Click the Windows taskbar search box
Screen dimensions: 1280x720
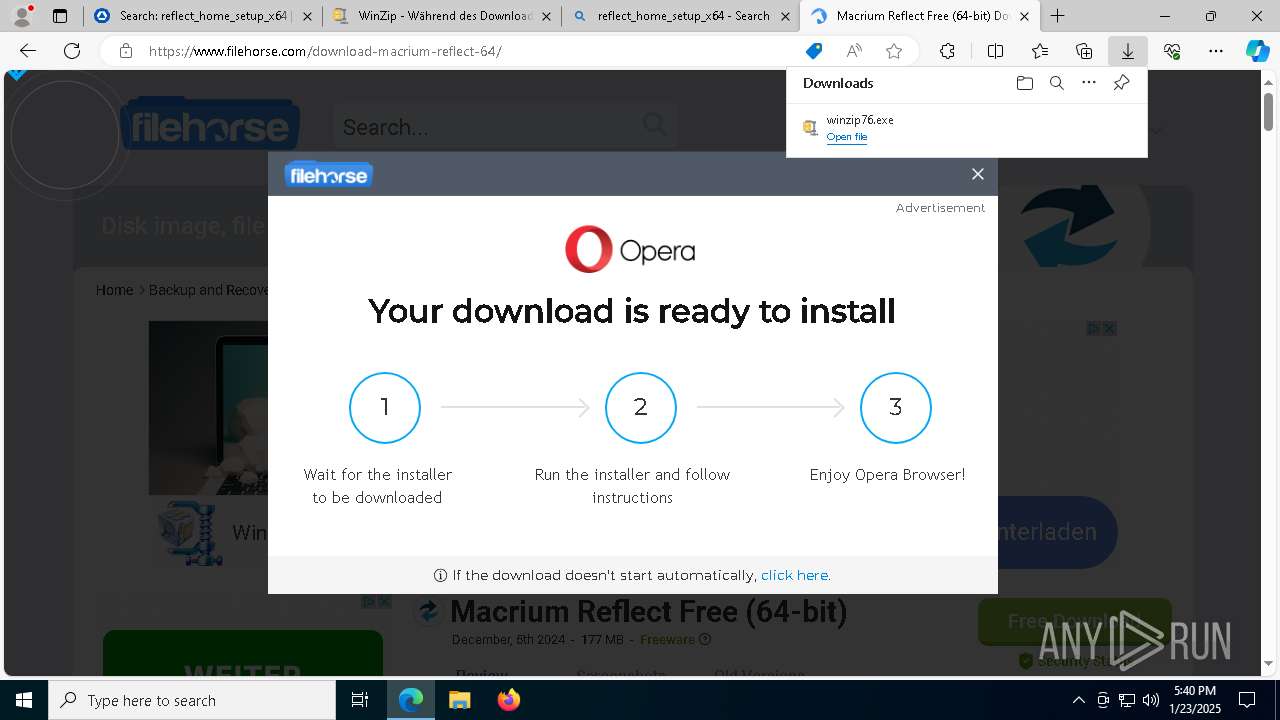[192, 700]
